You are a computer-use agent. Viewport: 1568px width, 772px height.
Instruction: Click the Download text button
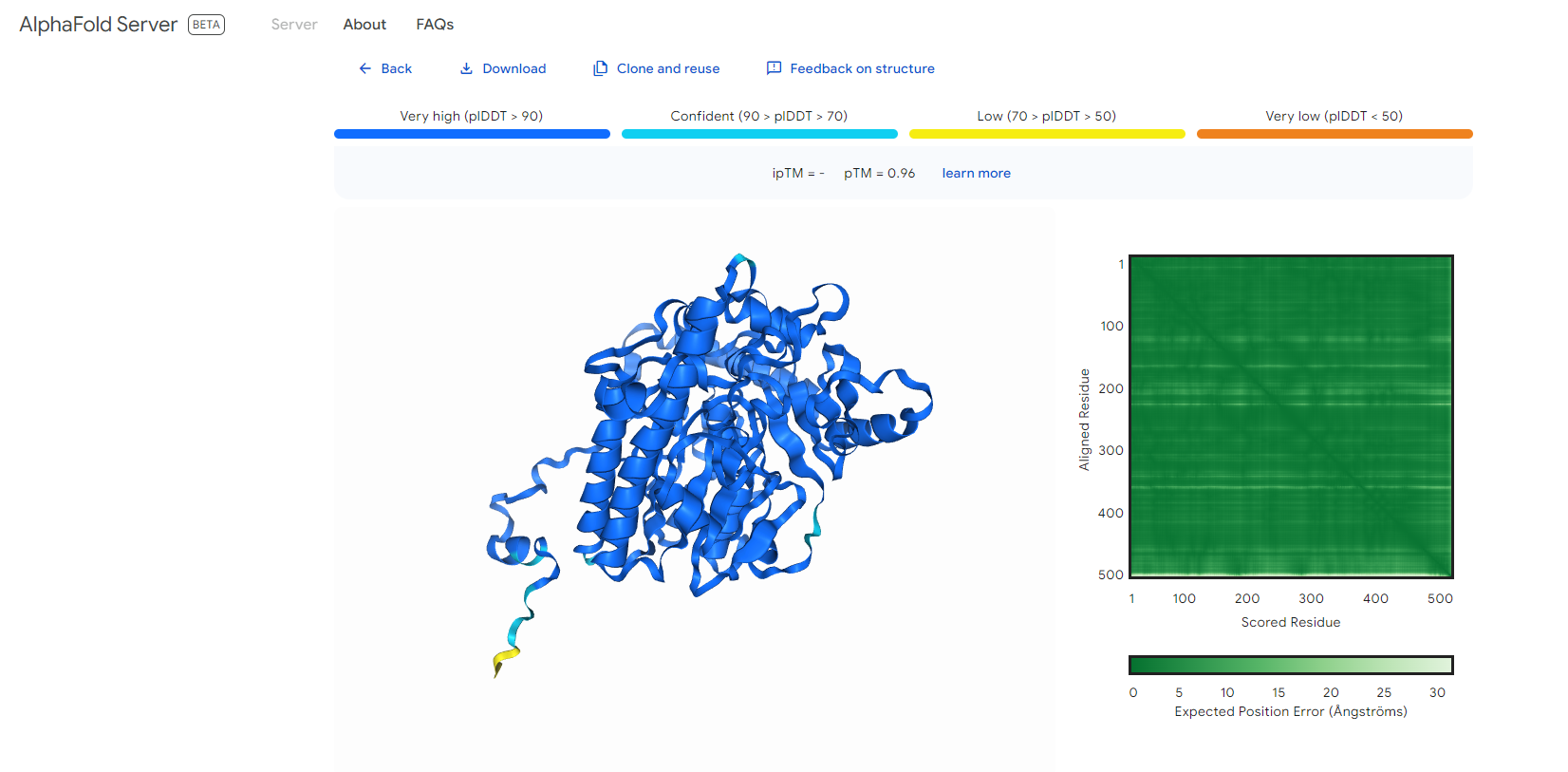click(513, 68)
